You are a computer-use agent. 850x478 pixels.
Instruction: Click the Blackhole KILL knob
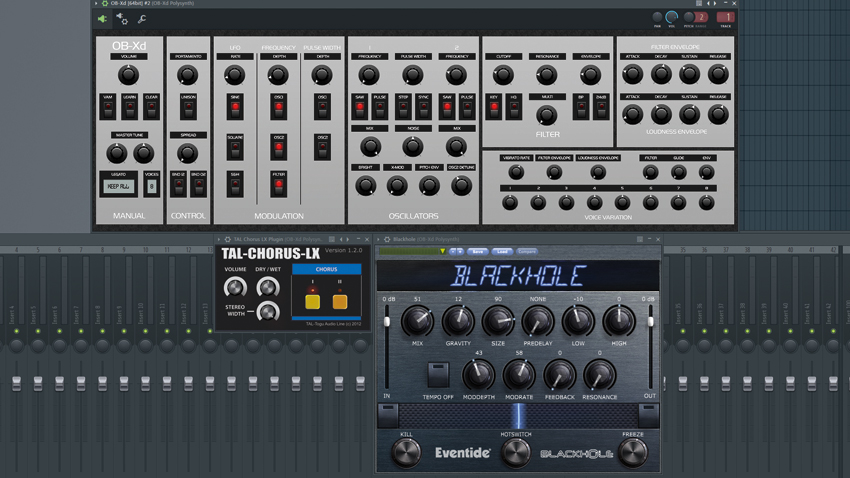(406, 453)
